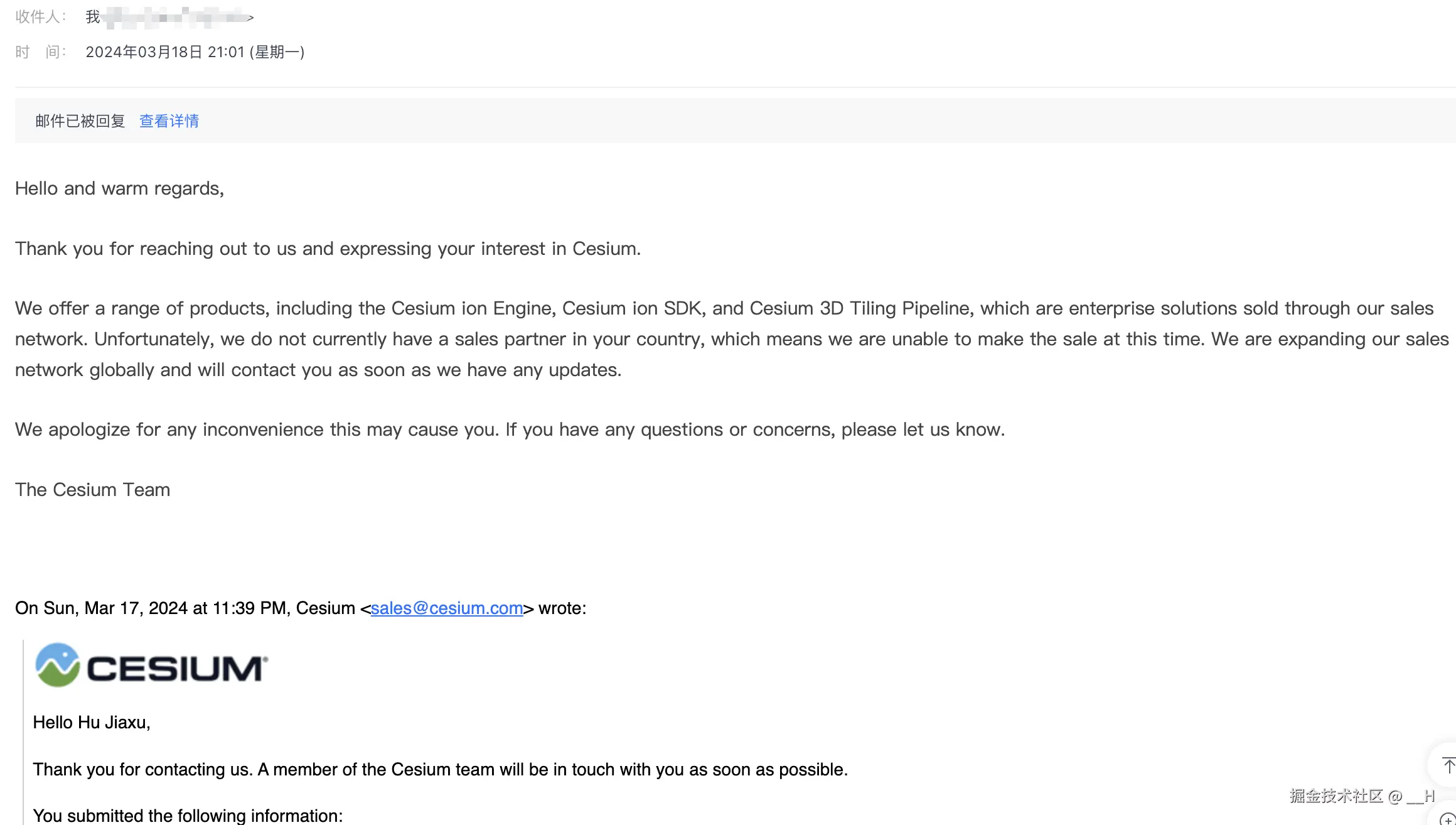Click the back-to-top arrow icon
Image resolution: width=1456 pixels, height=825 pixels.
coord(1447,765)
